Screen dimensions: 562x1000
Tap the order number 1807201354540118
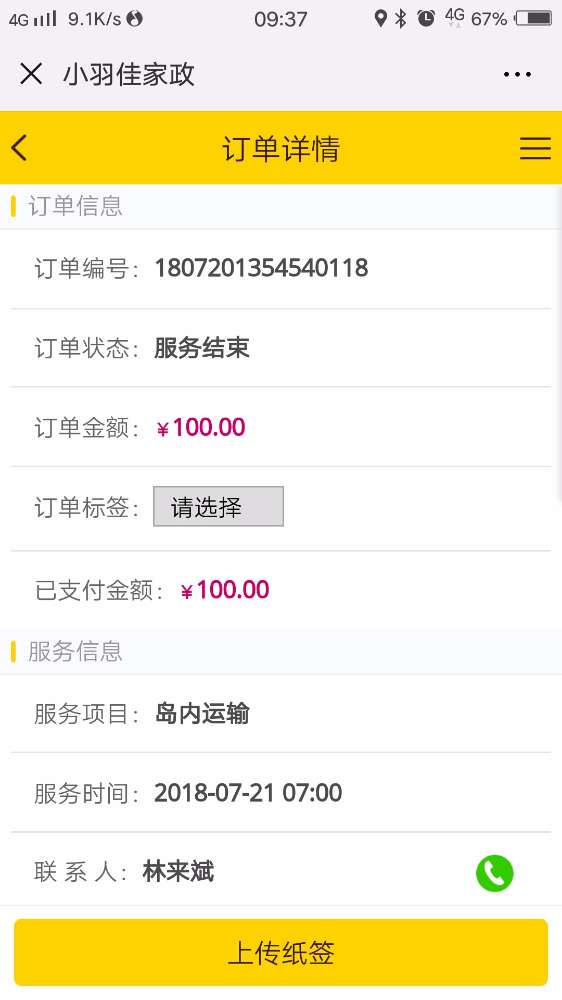click(x=262, y=268)
